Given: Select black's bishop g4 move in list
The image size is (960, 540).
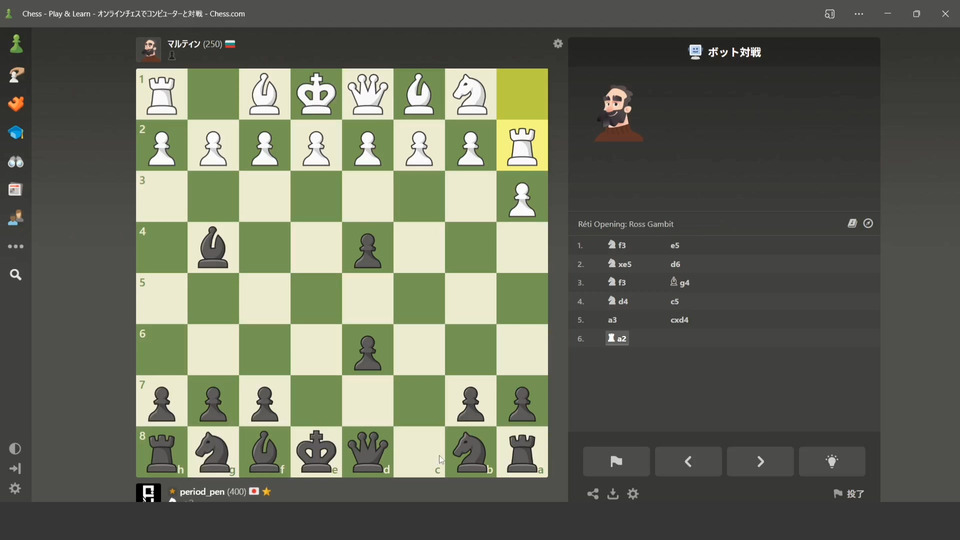Looking at the screenshot, I should (x=680, y=282).
